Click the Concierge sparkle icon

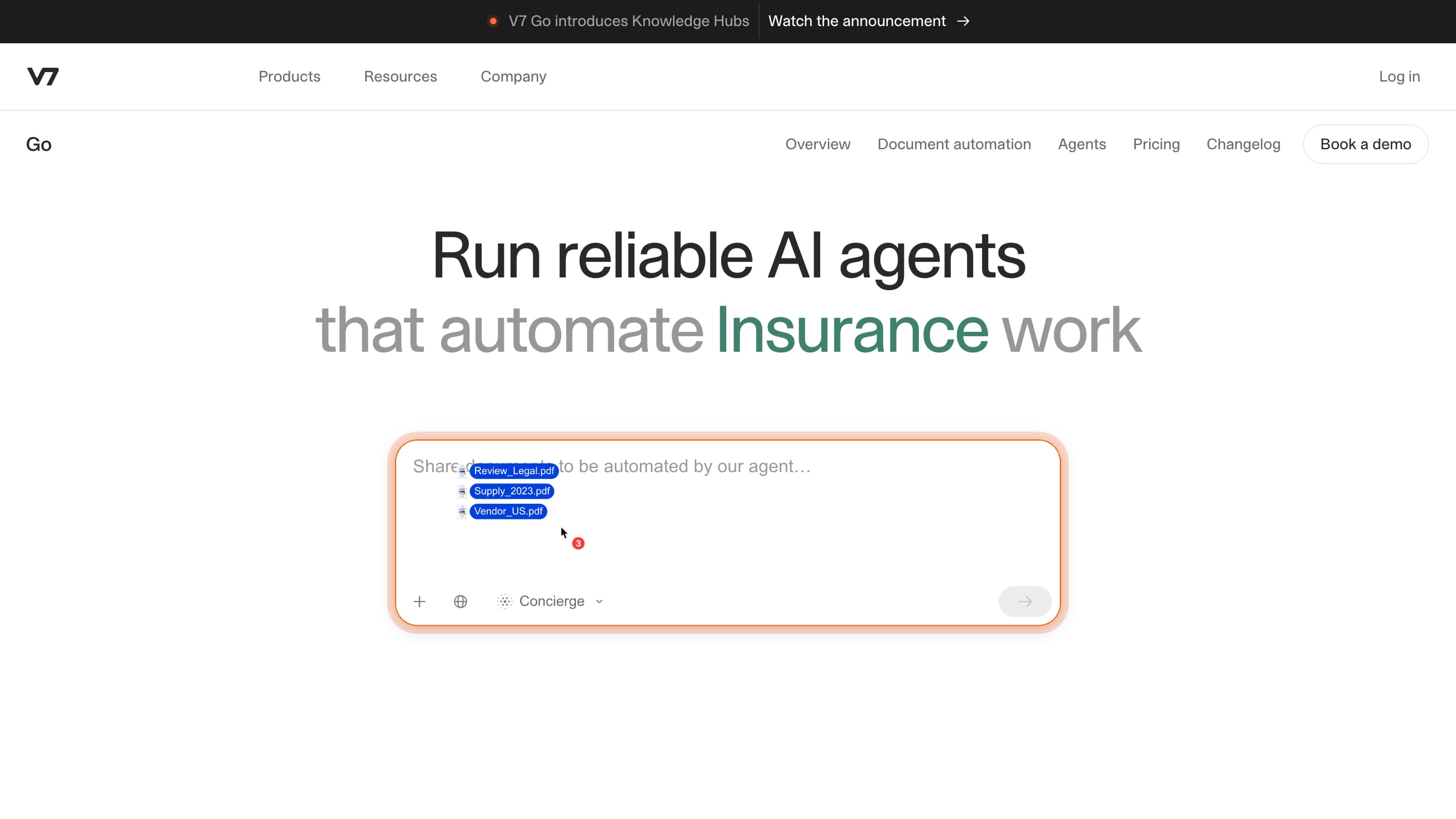504,601
